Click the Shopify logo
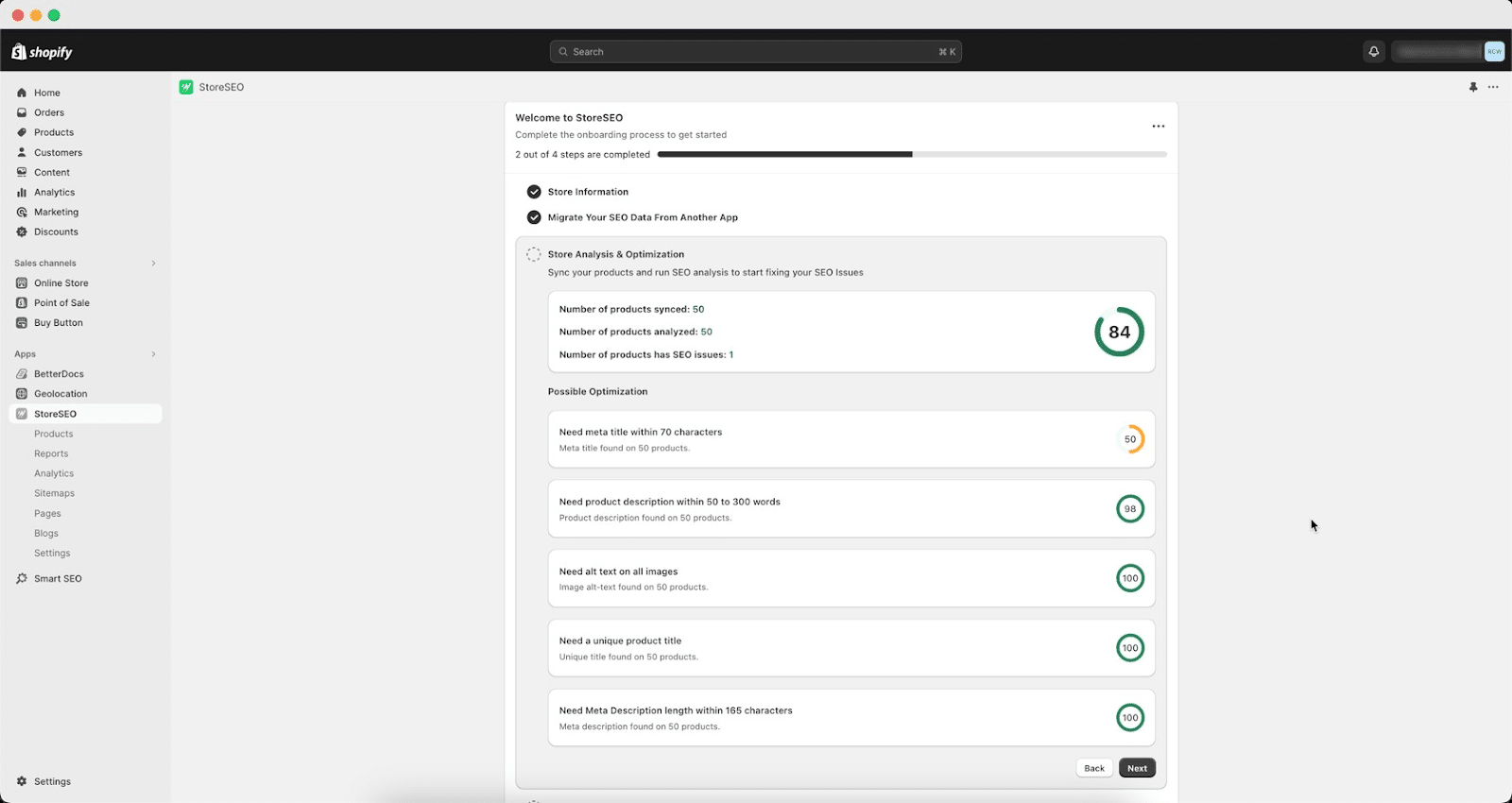This screenshot has width=1512, height=803. (42, 52)
